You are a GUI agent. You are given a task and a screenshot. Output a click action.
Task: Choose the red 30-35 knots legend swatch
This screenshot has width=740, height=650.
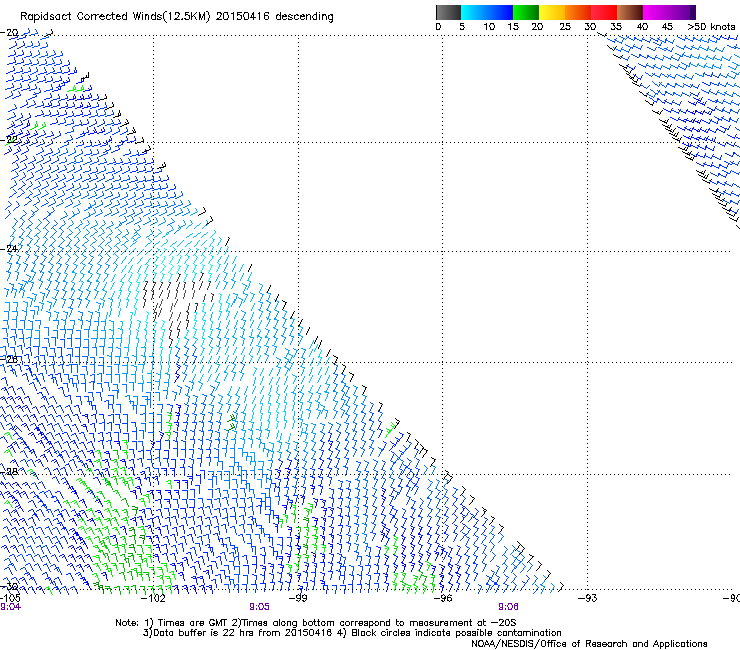pyautogui.click(x=604, y=12)
